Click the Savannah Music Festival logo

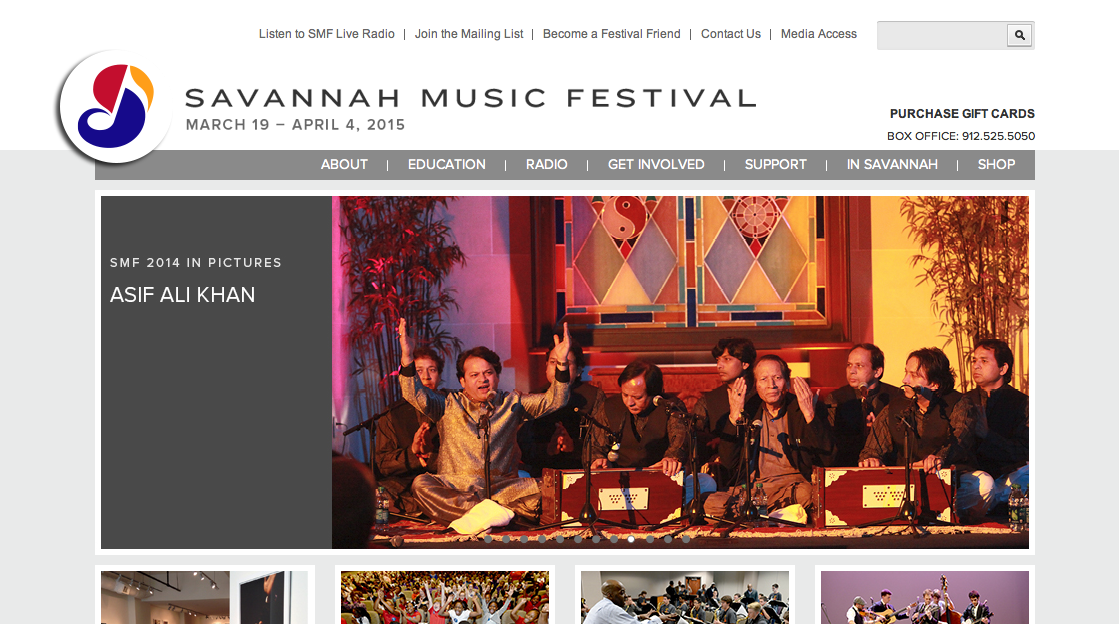(114, 106)
